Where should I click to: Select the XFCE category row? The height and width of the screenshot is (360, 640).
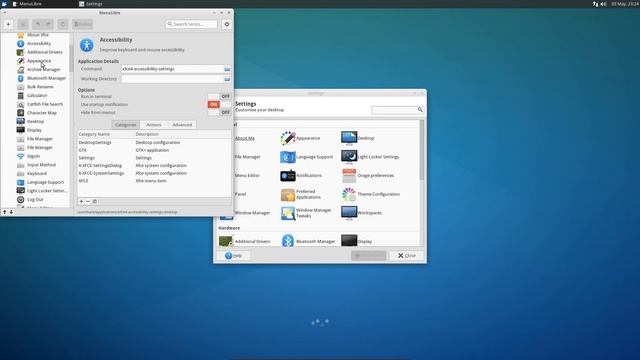154,181
